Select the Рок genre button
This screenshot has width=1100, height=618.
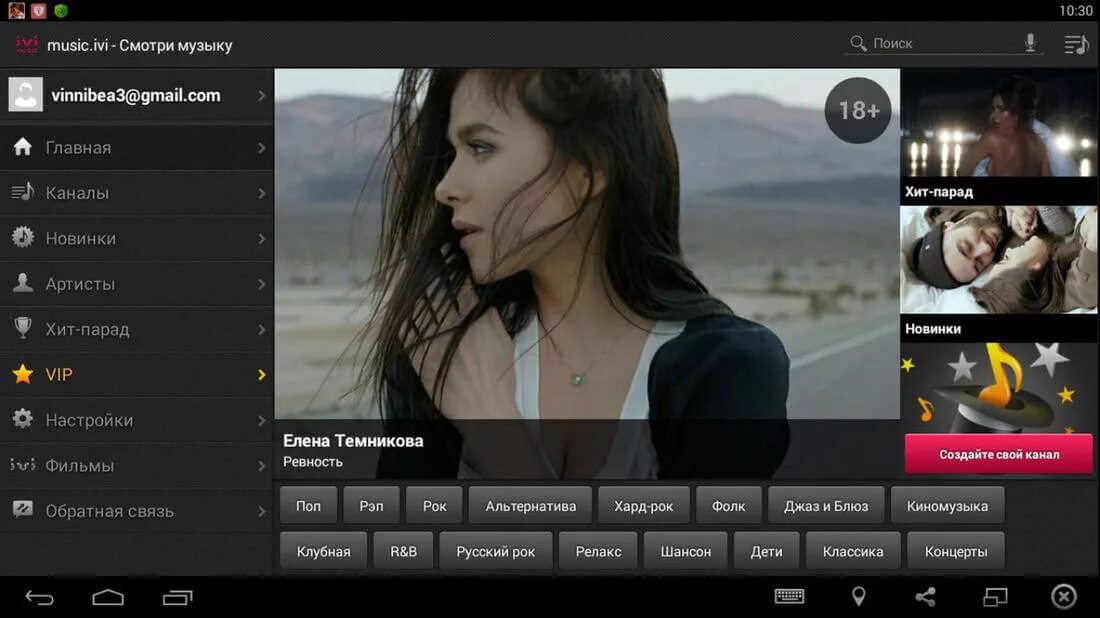coord(434,505)
